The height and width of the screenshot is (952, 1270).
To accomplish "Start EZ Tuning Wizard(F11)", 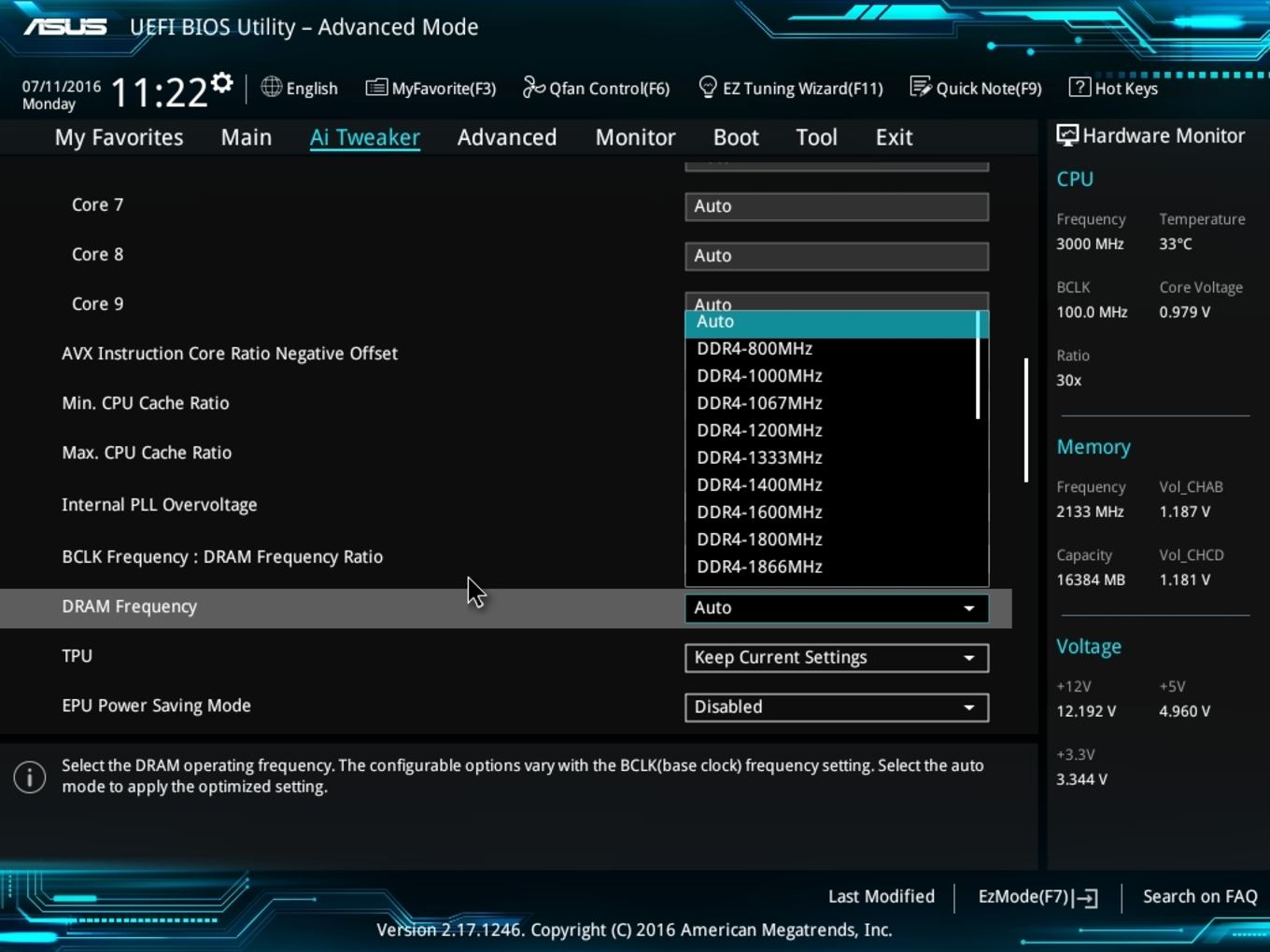I will [x=803, y=89].
